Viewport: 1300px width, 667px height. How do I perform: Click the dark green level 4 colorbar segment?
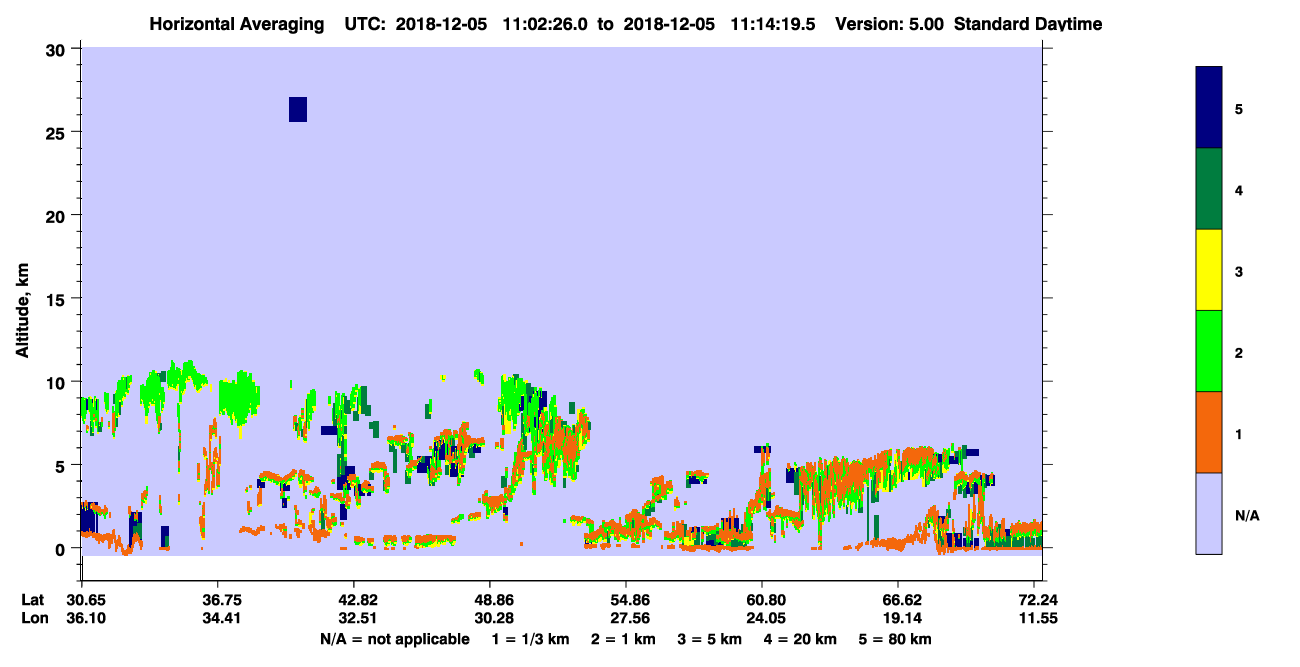tap(1208, 189)
